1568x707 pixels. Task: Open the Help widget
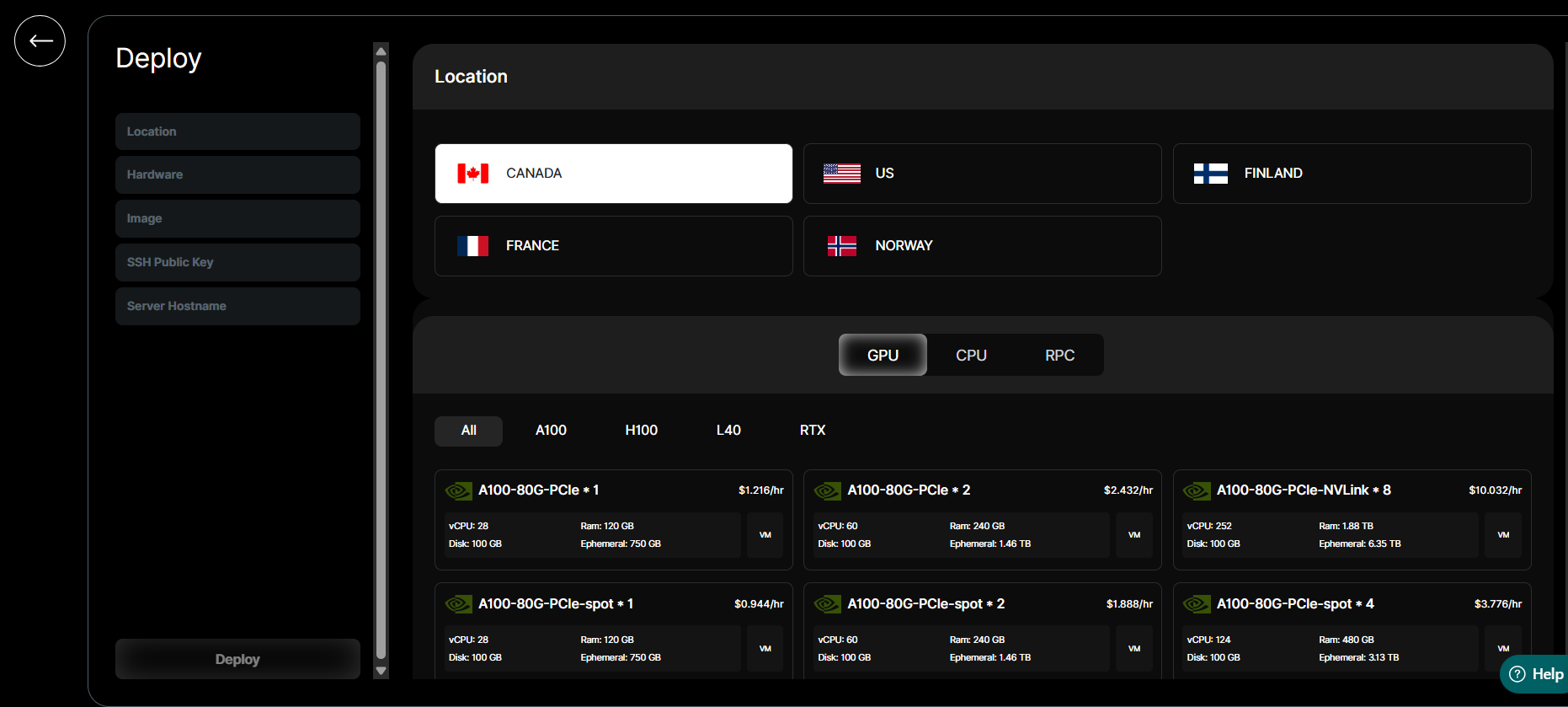(1534, 674)
